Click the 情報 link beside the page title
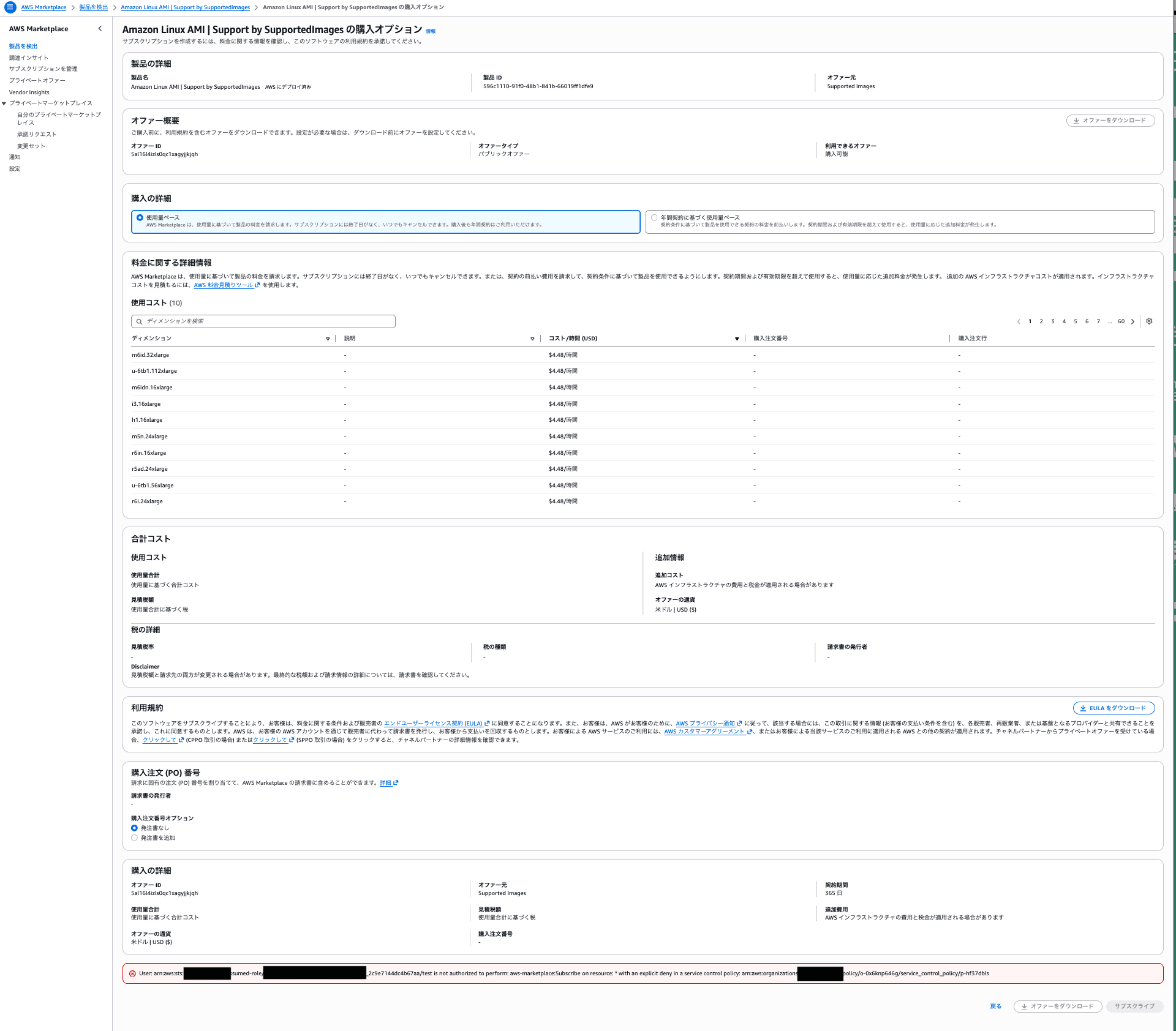The width and height of the screenshot is (1176, 1031). click(x=431, y=31)
